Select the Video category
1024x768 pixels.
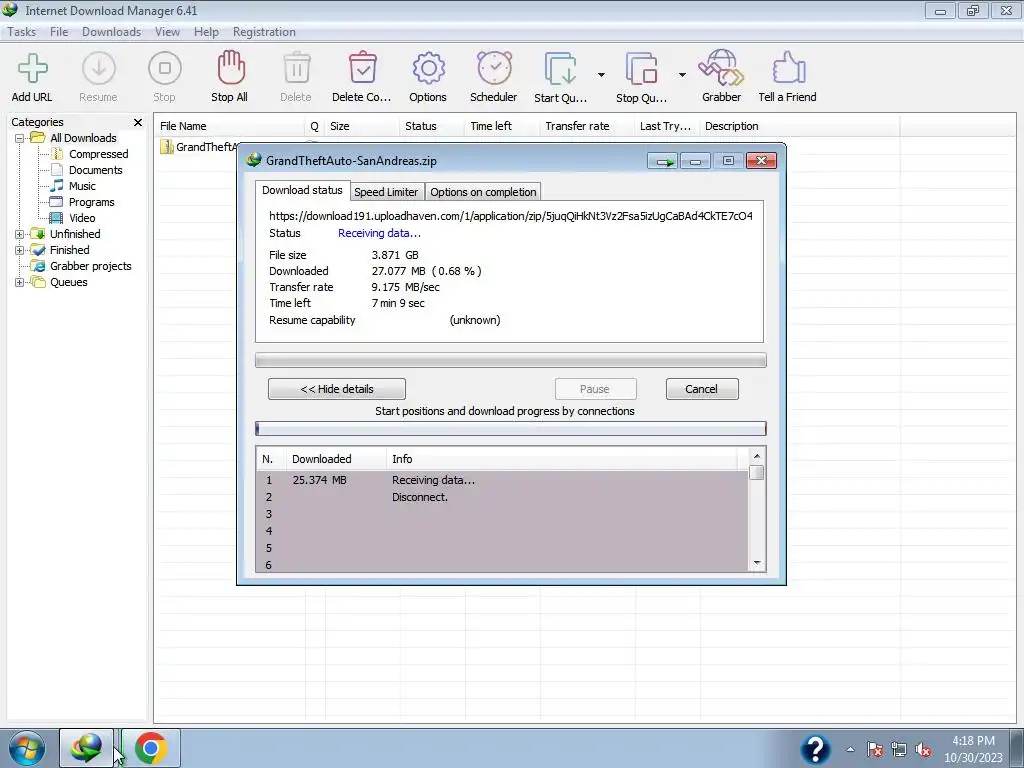[x=82, y=218]
